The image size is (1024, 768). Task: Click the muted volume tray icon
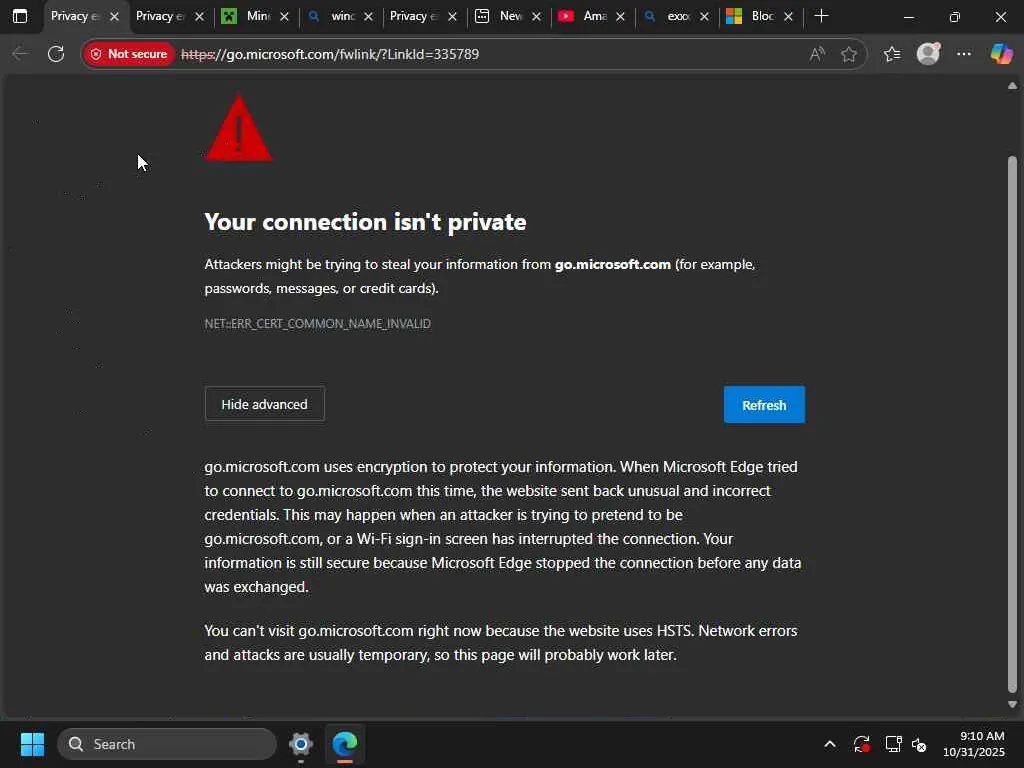click(920, 744)
